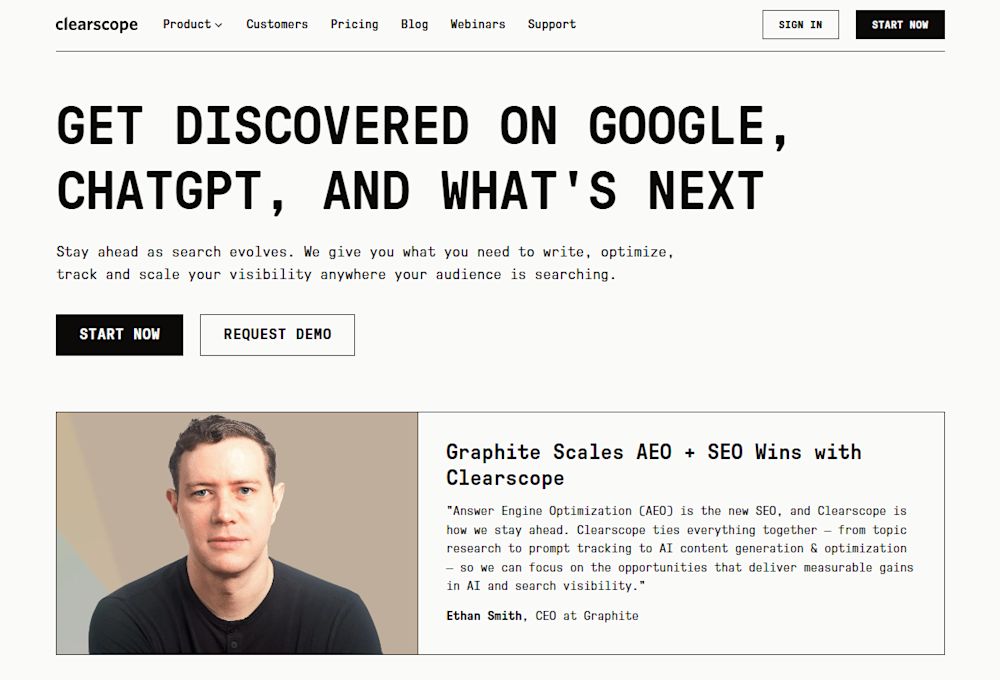Click the 'Get Discovered on Google' headline

[x=423, y=158]
